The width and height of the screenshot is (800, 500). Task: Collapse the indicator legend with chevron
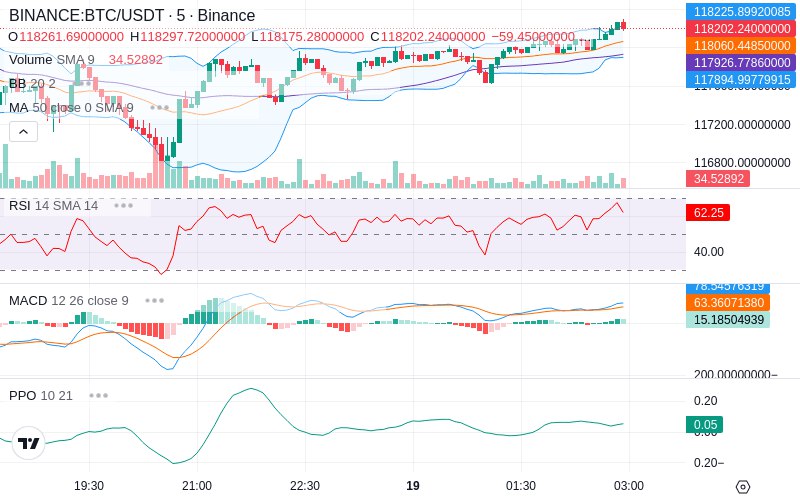click(x=23, y=132)
